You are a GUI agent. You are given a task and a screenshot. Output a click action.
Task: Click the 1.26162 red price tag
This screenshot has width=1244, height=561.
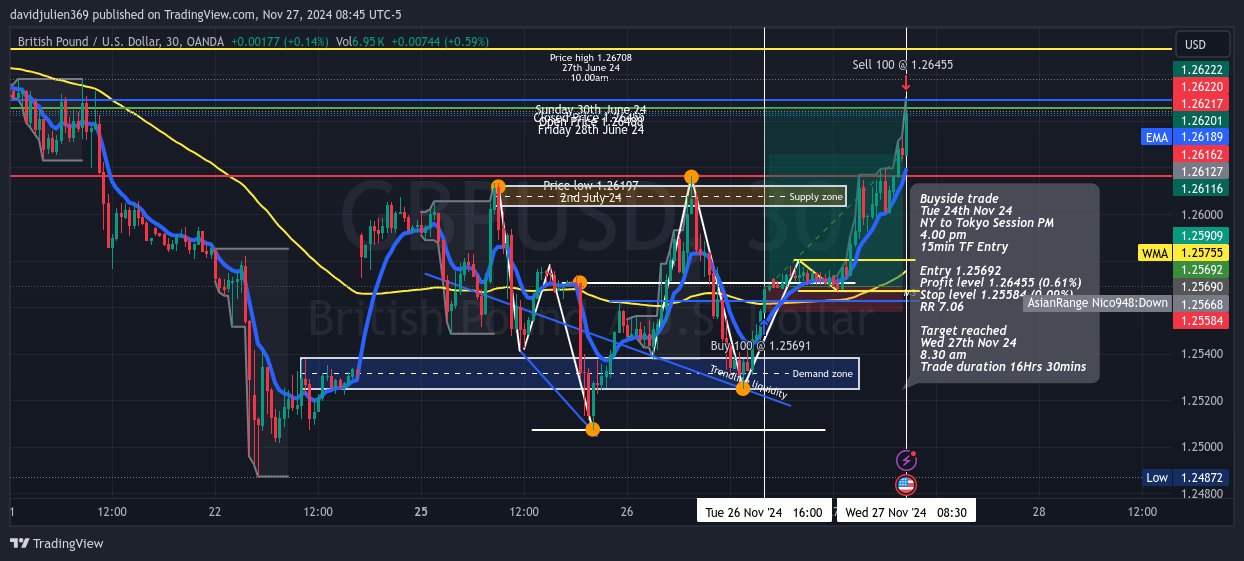click(1201, 155)
